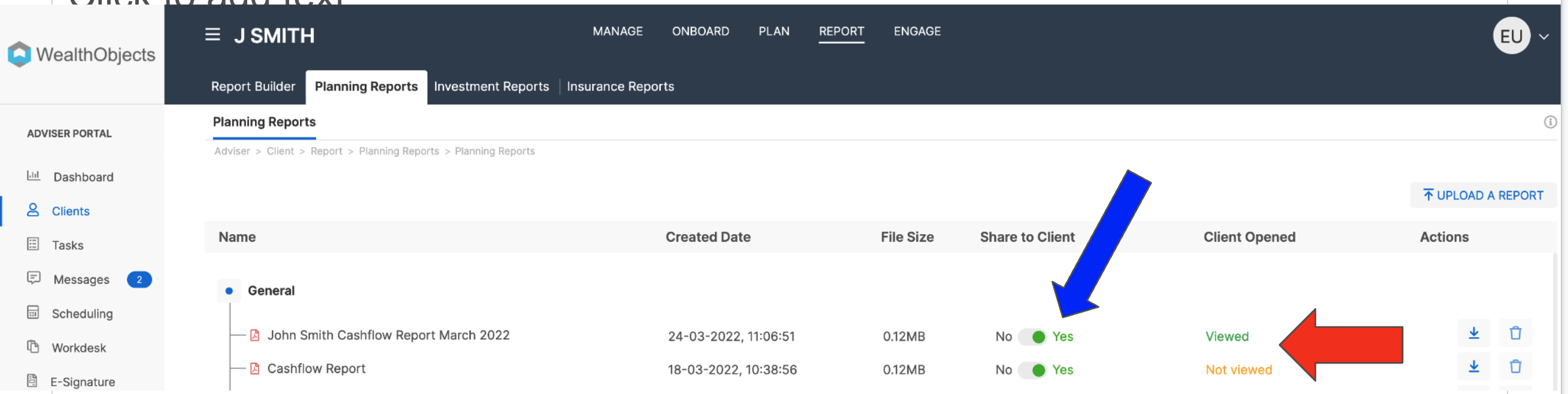
Task: Click the WealthObjects logo
Action: tap(81, 54)
